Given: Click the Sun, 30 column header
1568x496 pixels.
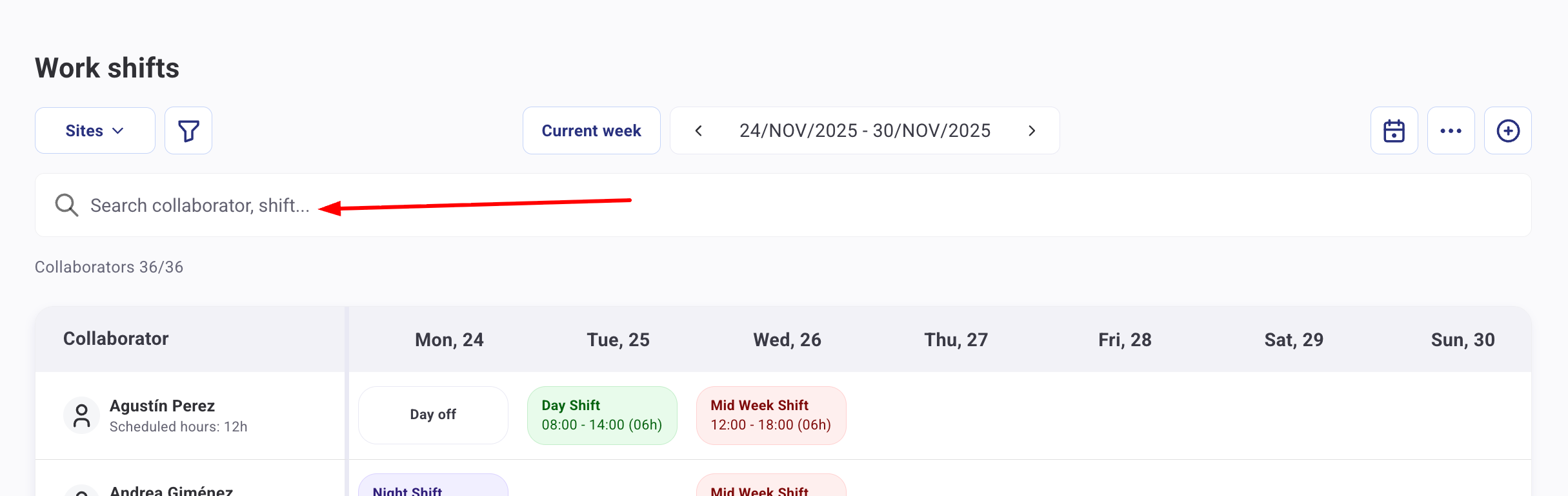Looking at the screenshot, I should pos(1462,340).
